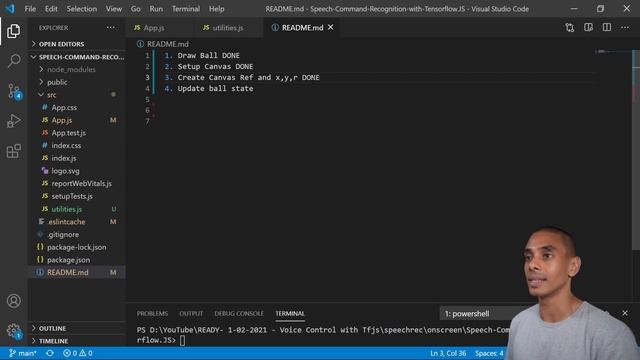
Task: Click the Spaces: 4 indentation status item
Action: pos(489,353)
